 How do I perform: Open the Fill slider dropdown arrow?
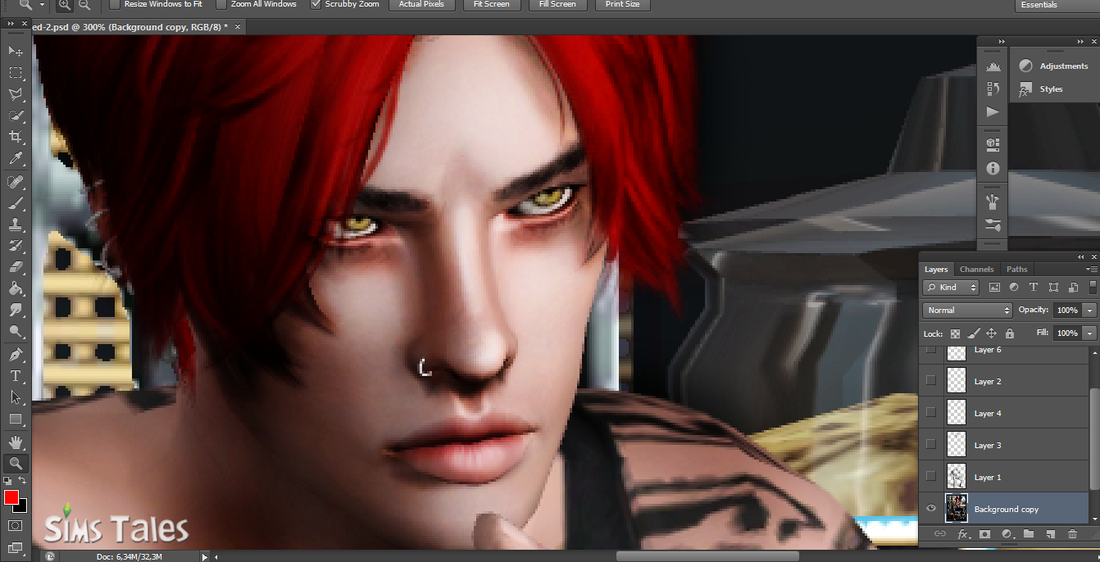tap(1089, 333)
